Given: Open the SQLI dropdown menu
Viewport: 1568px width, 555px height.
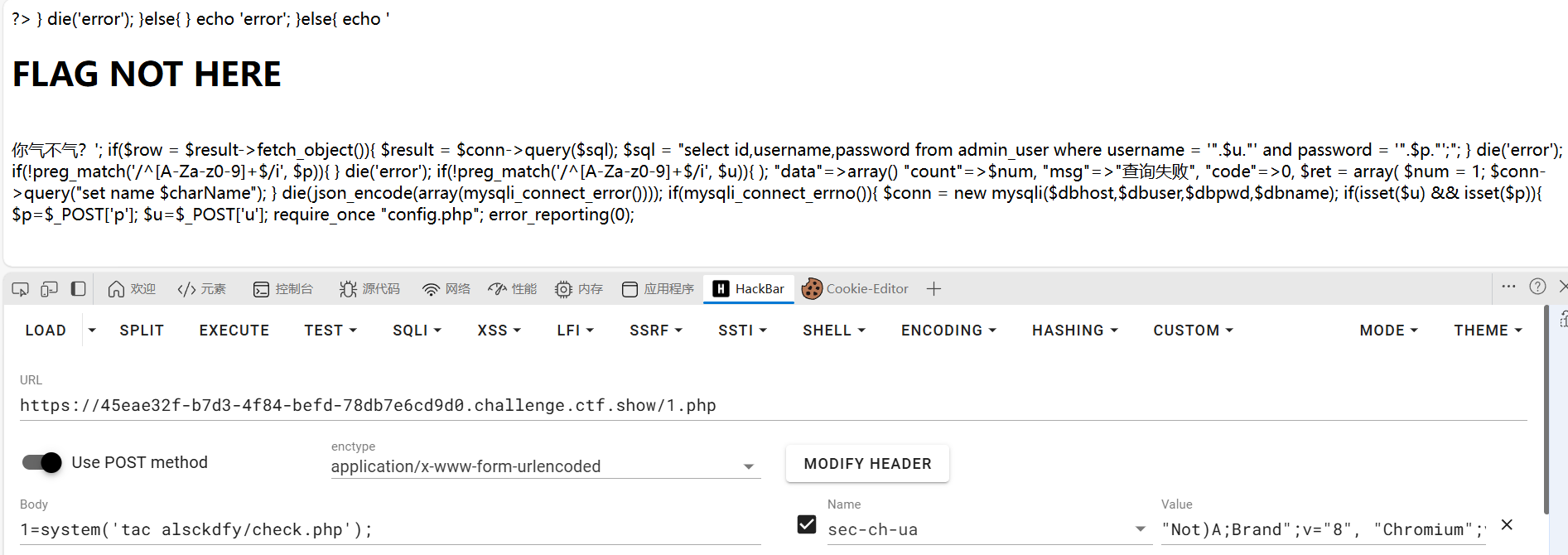Looking at the screenshot, I should coord(417,331).
